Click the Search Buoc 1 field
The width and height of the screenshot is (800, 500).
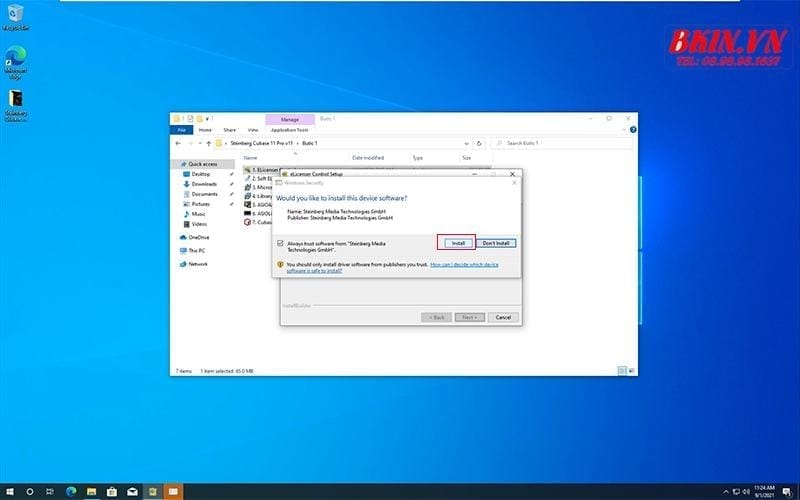[565, 143]
